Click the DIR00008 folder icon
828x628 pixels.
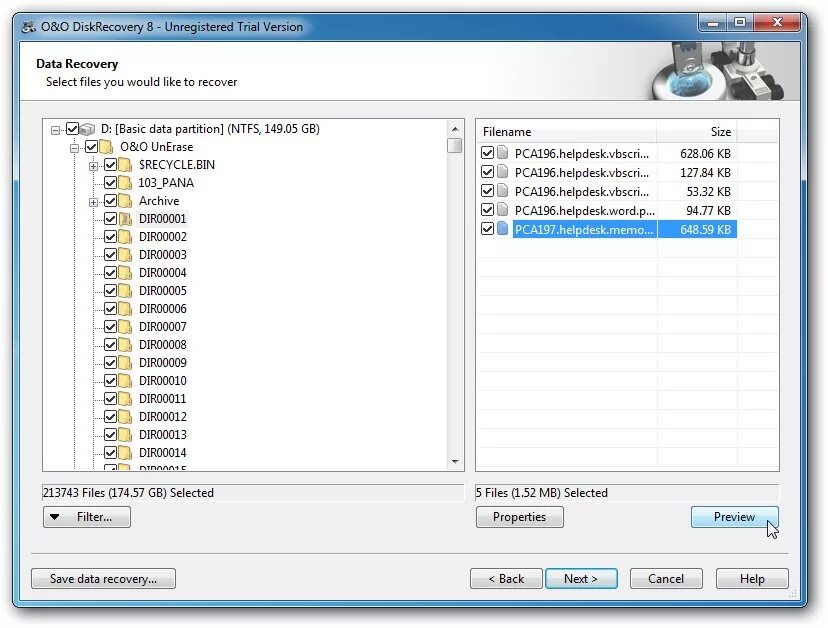click(x=125, y=344)
